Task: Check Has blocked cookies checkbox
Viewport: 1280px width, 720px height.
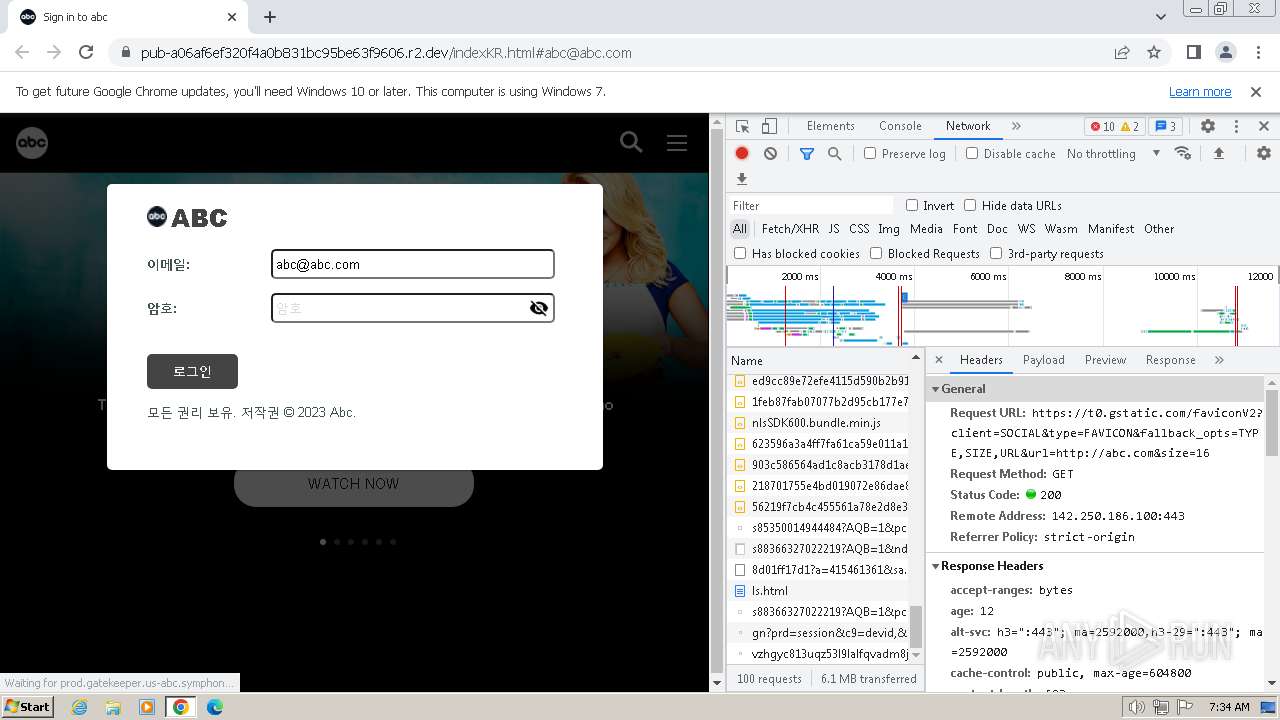Action: click(x=740, y=254)
